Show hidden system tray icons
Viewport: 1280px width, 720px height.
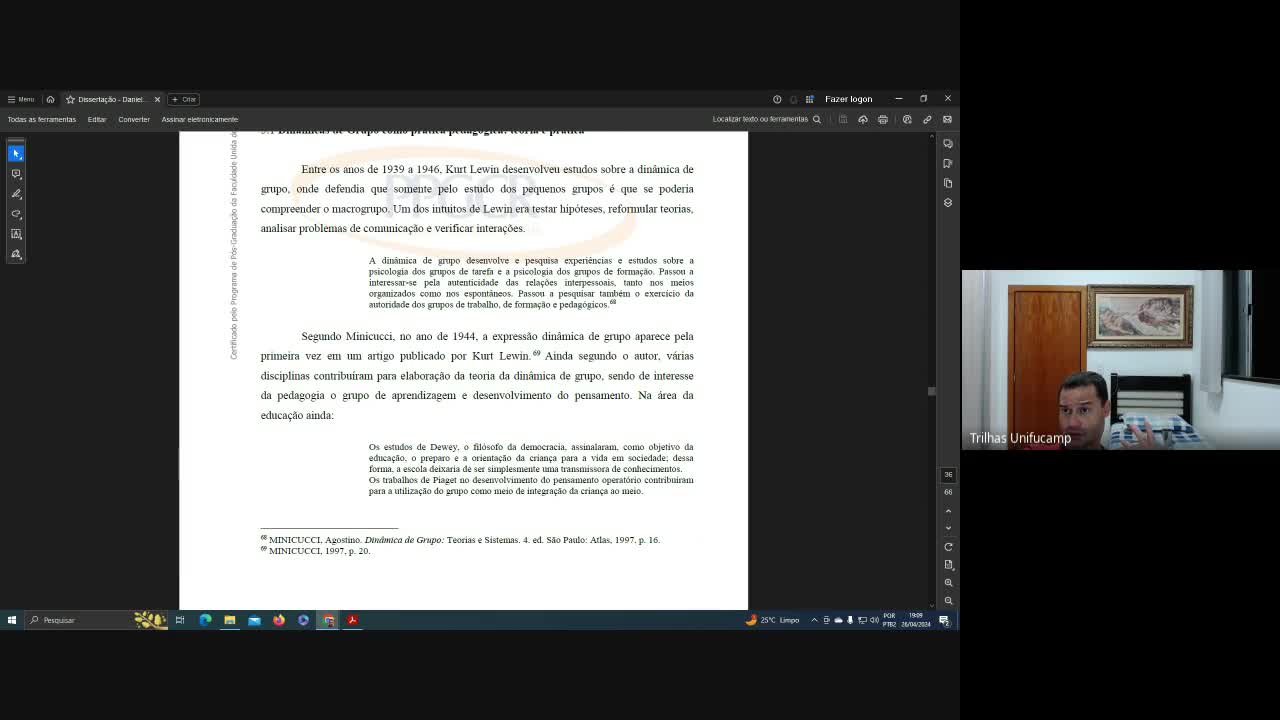814,620
